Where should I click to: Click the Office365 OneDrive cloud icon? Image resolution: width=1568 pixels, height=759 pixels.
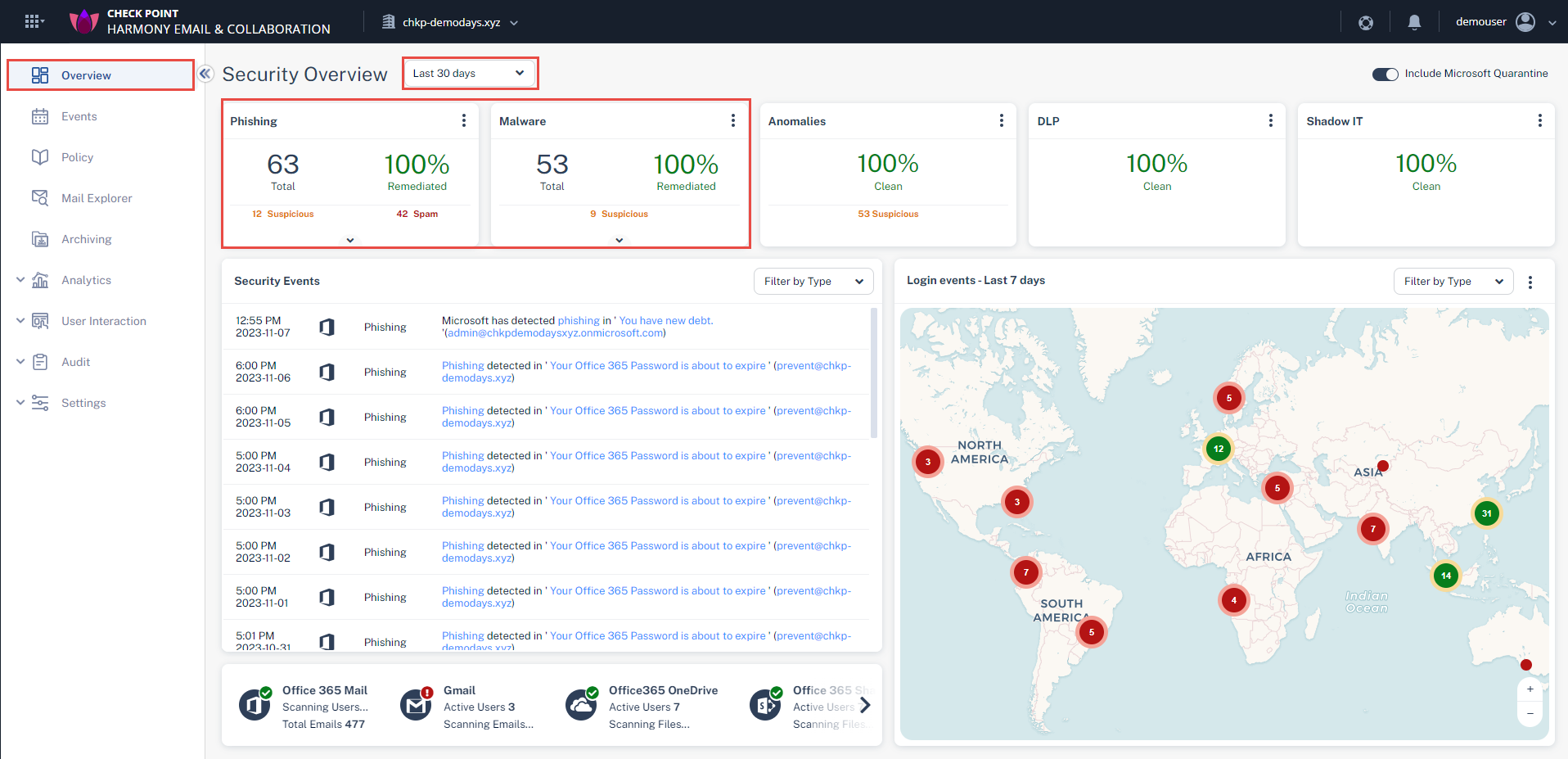(581, 704)
